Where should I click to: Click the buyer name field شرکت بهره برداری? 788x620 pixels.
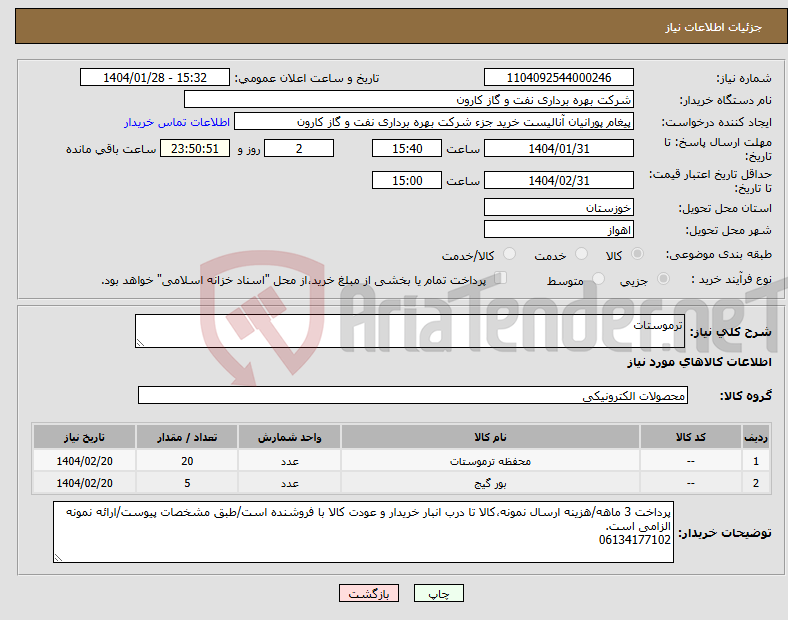pos(409,99)
